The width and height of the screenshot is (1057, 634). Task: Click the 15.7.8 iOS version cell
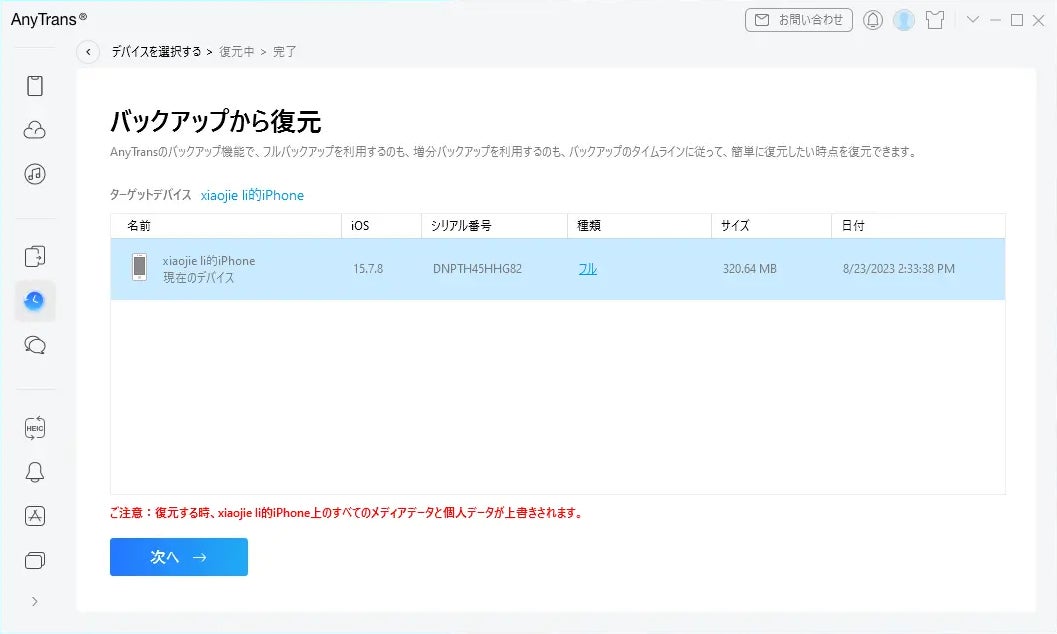tap(368, 269)
